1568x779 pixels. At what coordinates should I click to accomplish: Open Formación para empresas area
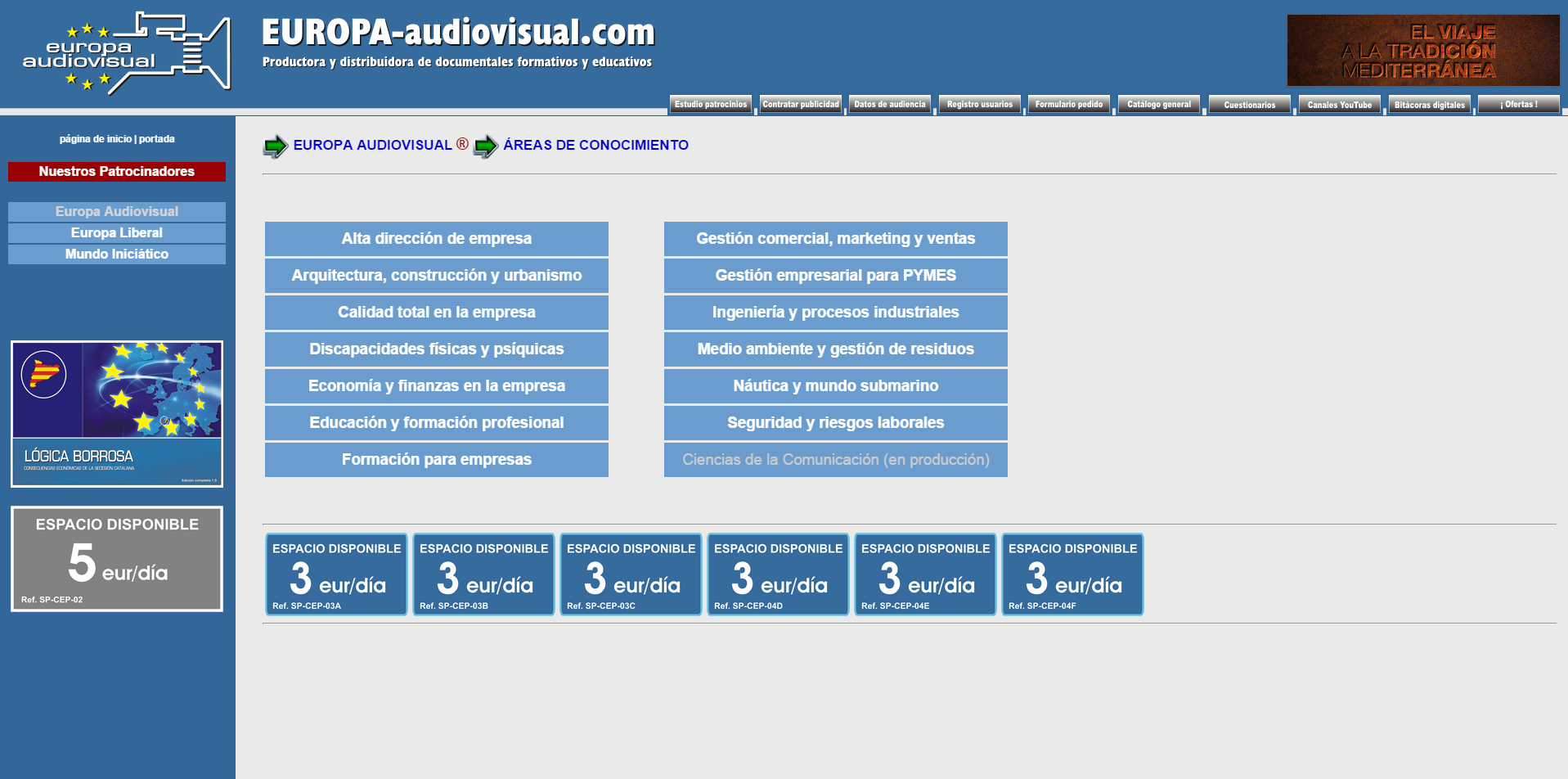pos(437,460)
